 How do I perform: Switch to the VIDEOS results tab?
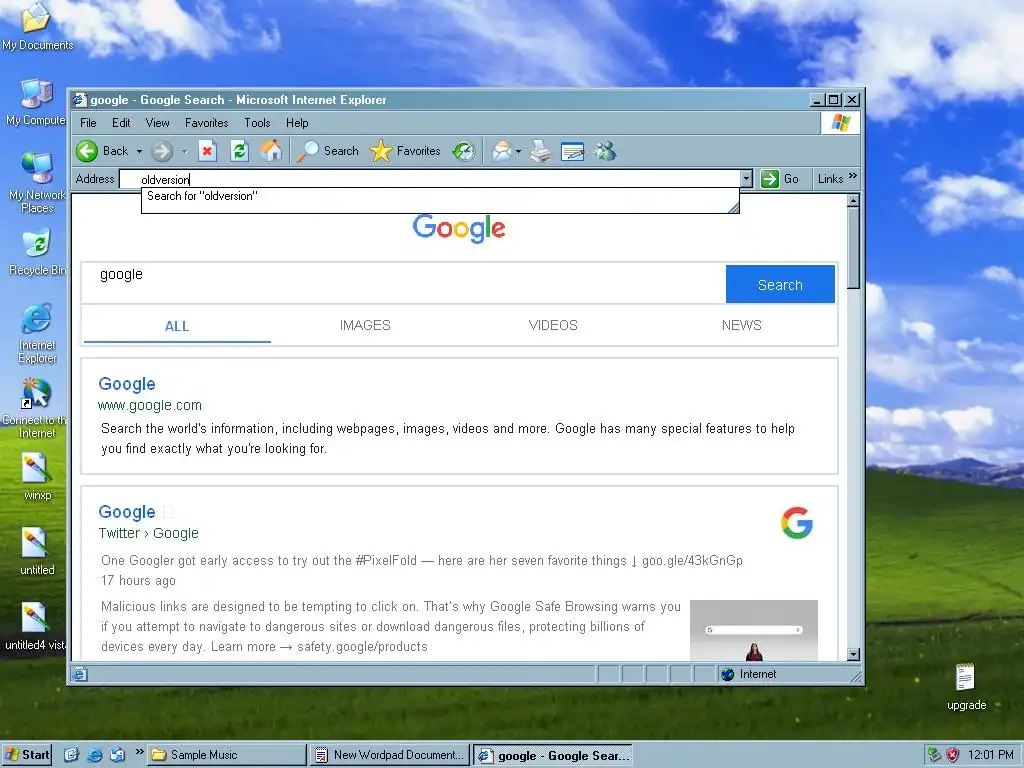tap(553, 325)
